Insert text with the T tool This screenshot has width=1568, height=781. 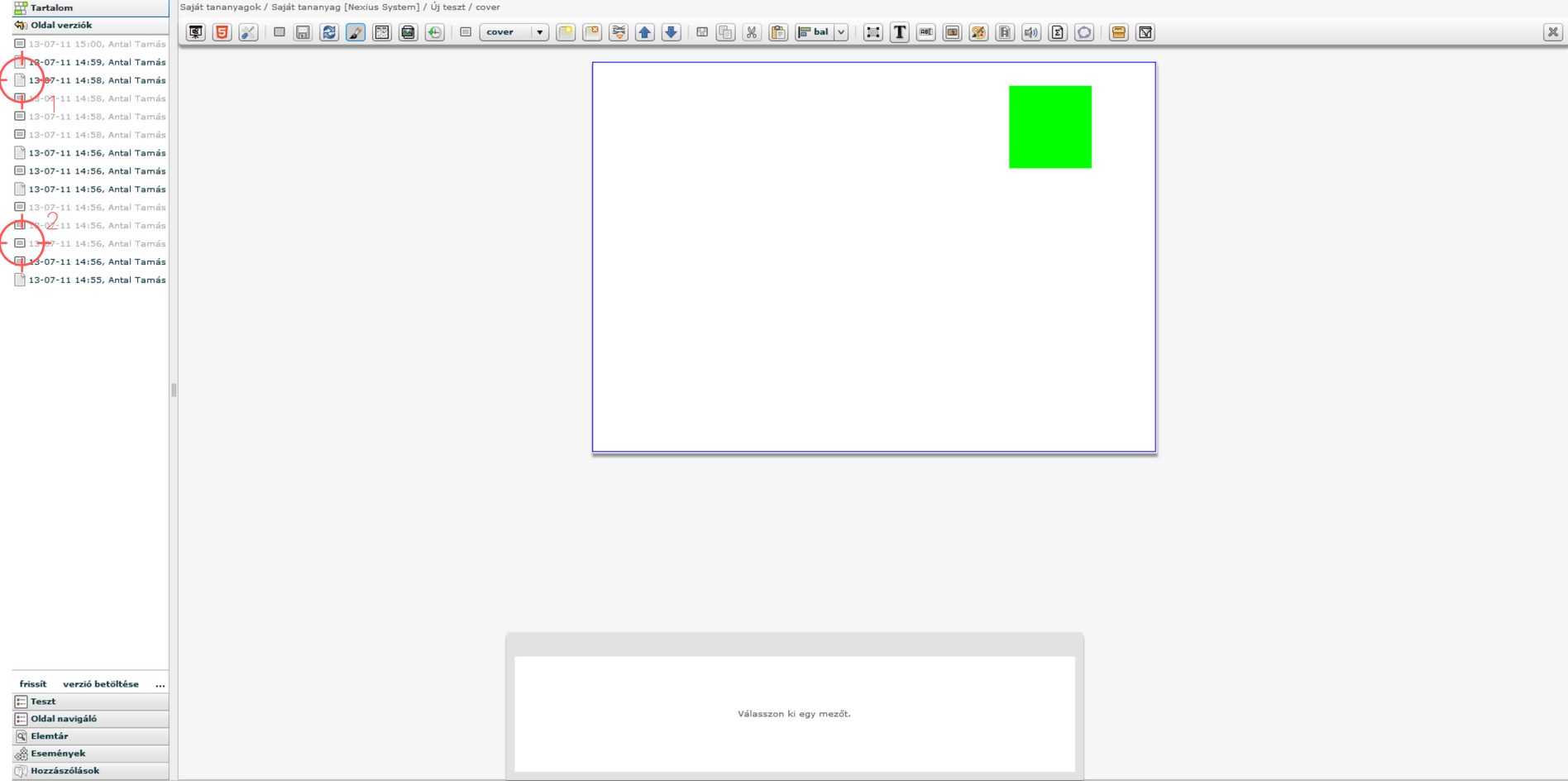900,32
